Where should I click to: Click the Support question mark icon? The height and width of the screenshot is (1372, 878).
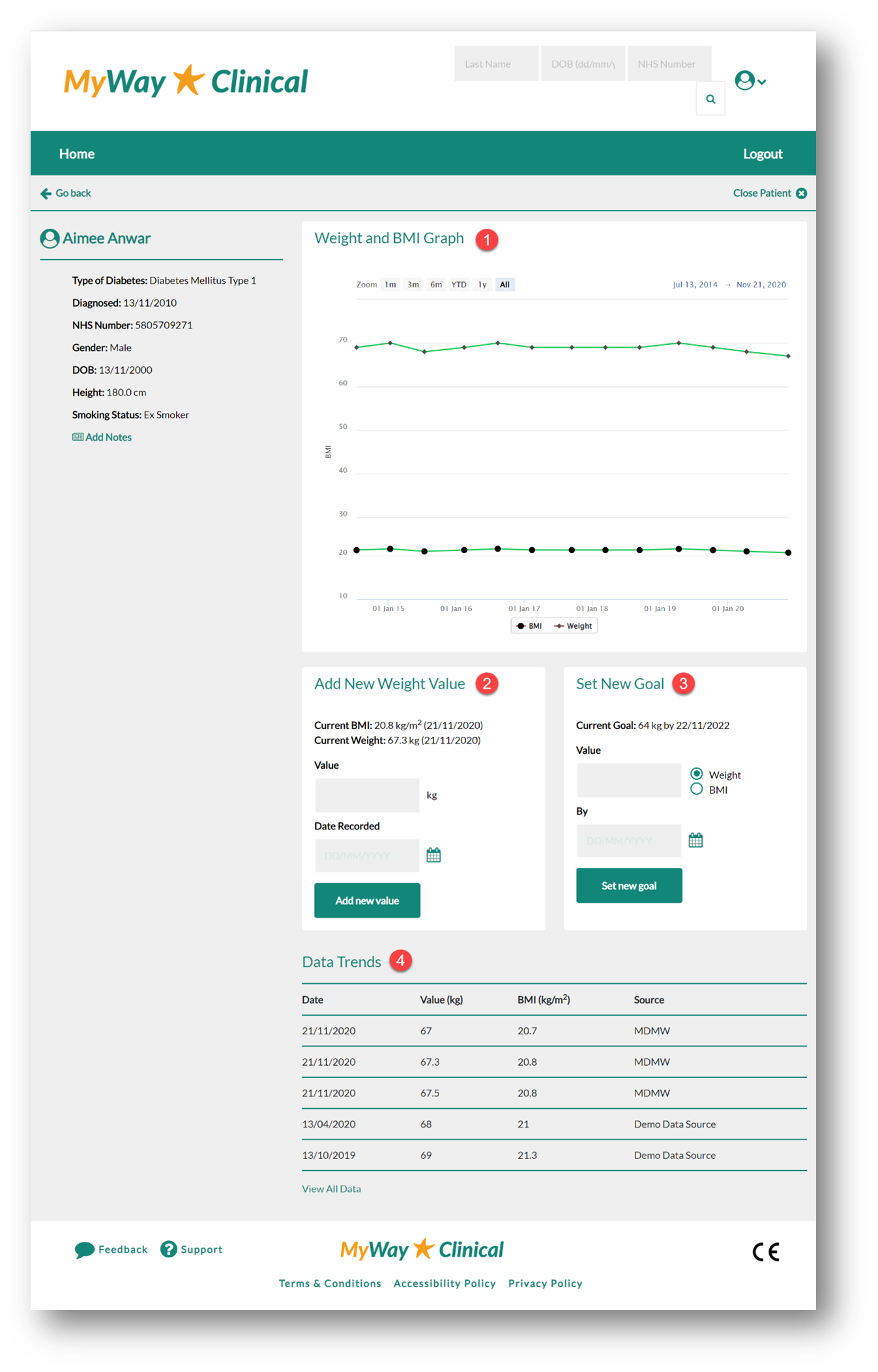point(168,1249)
